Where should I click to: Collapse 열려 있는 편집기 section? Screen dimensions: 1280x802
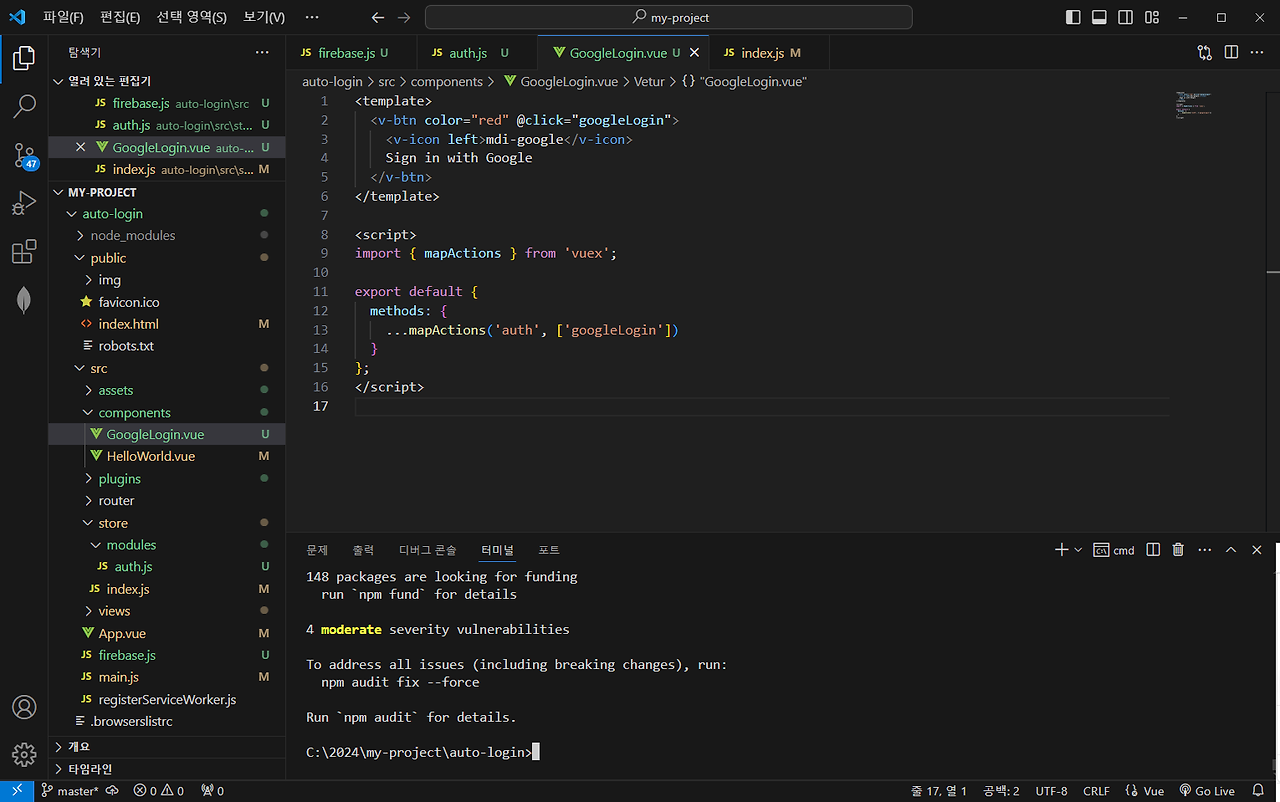[x=167, y=81]
